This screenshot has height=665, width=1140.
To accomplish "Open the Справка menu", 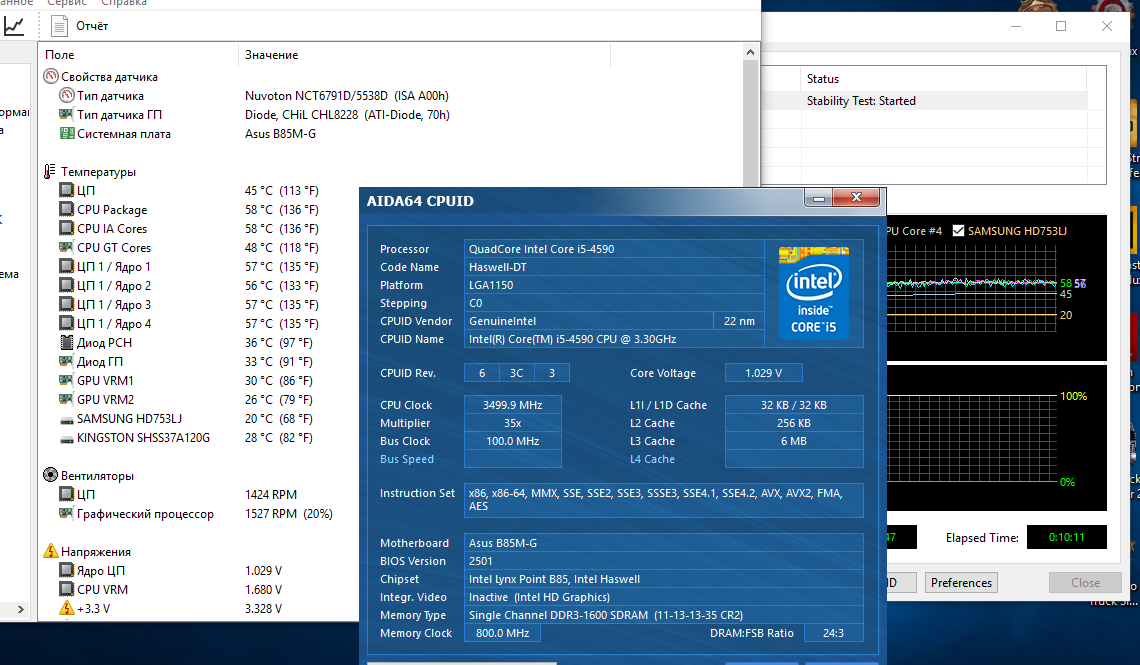I will click(124, 3).
